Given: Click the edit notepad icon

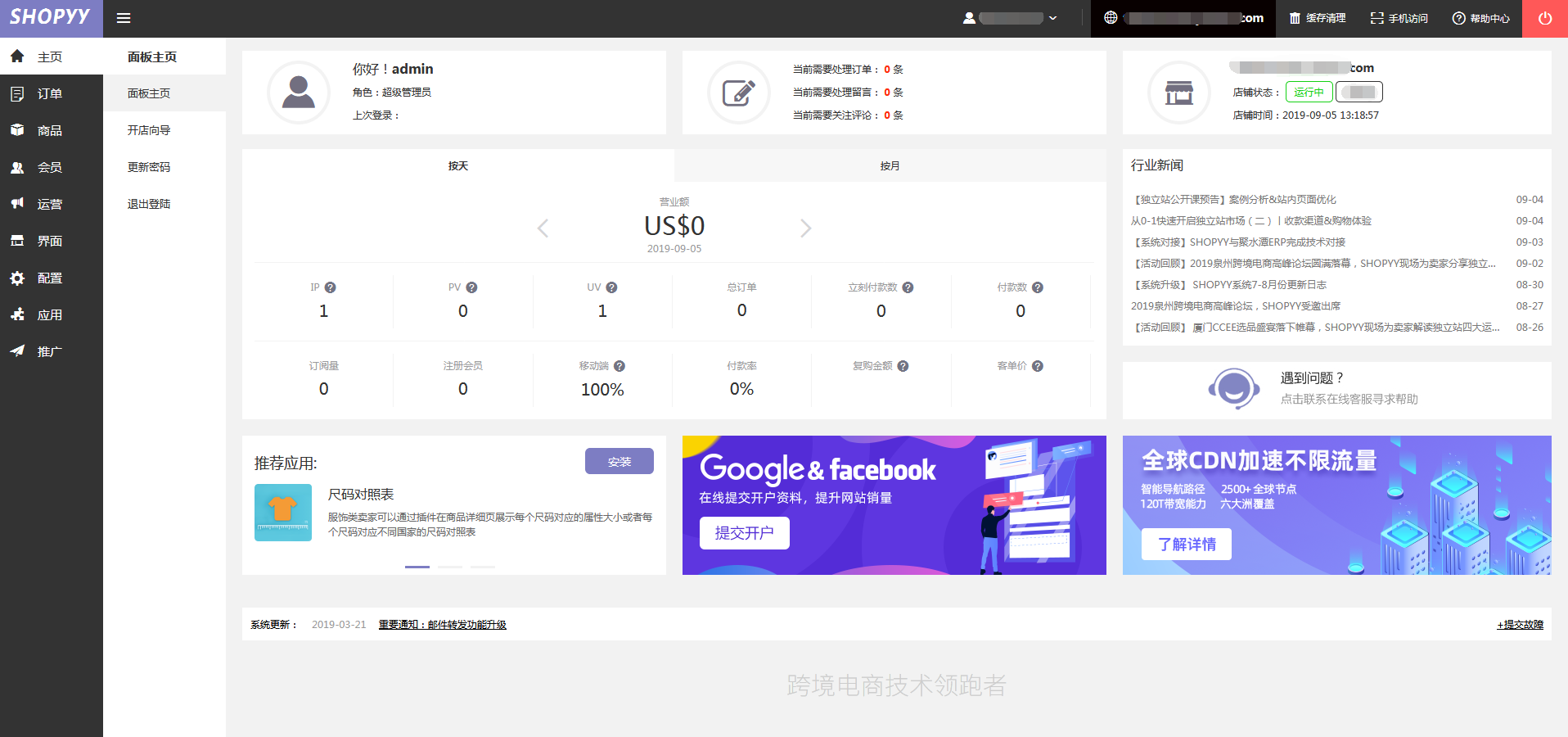Looking at the screenshot, I should 739,93.
